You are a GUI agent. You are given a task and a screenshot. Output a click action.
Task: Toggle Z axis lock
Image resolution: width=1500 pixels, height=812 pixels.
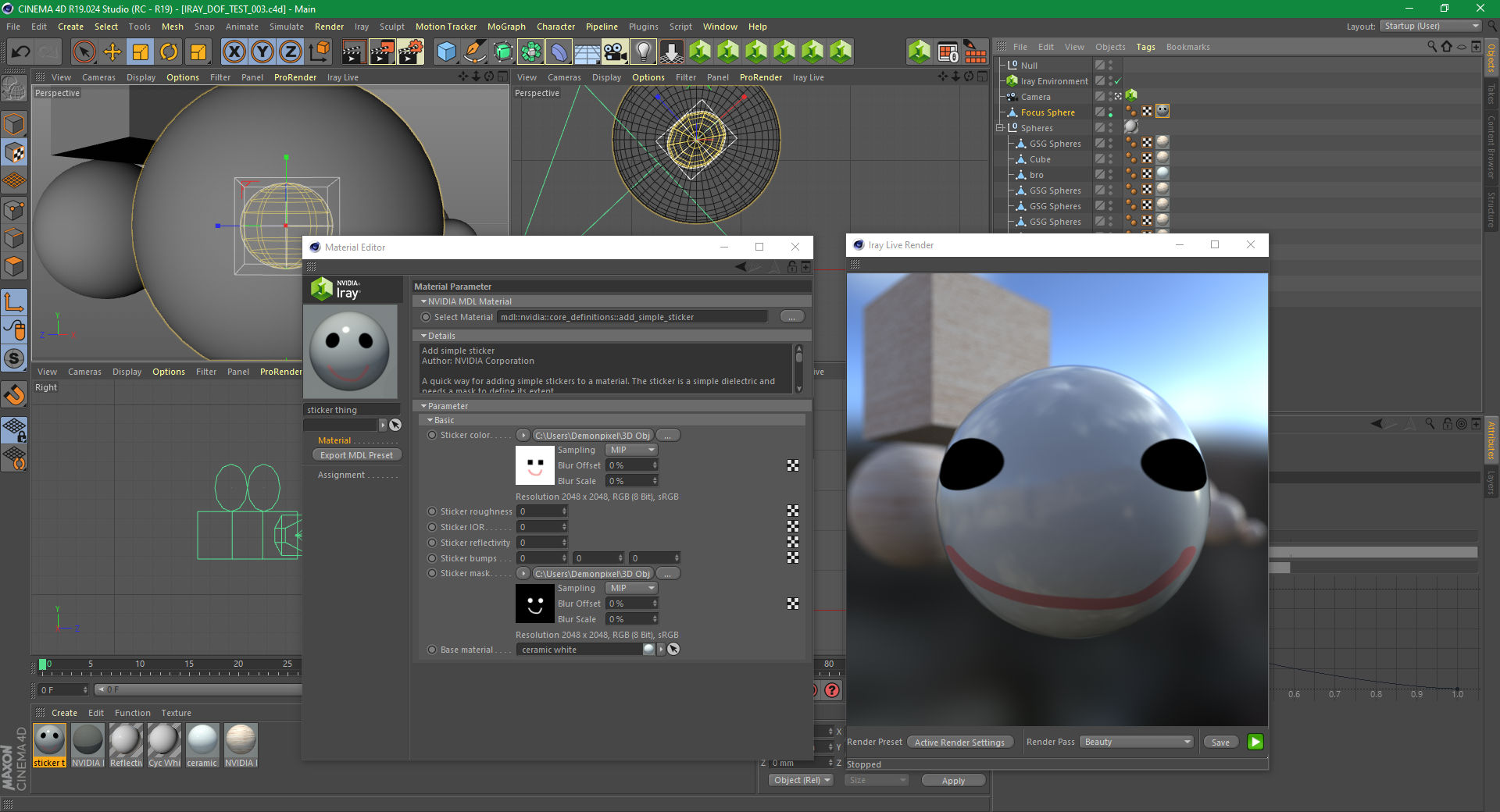coord(291,52)
